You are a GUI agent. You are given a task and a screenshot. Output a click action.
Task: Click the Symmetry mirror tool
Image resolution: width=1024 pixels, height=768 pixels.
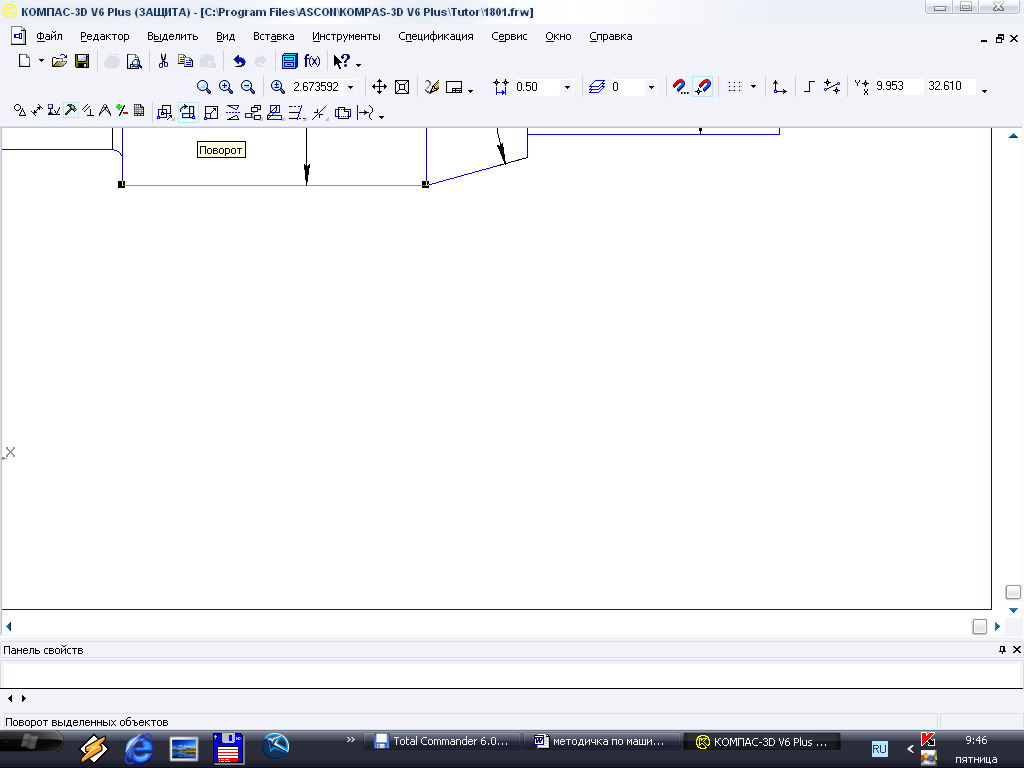(x=232, y=113)
